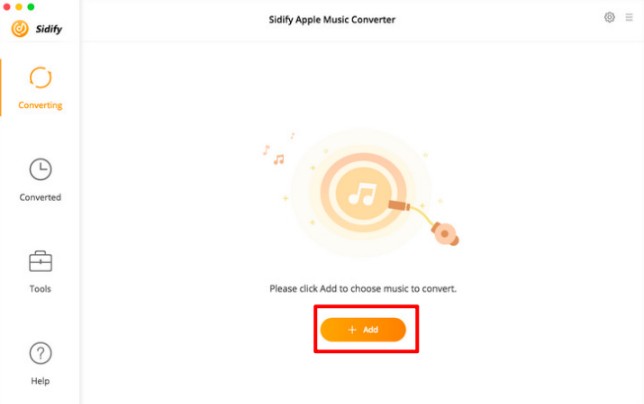Click the music disc illustration

pyautogui.click(x=363, y=193)
